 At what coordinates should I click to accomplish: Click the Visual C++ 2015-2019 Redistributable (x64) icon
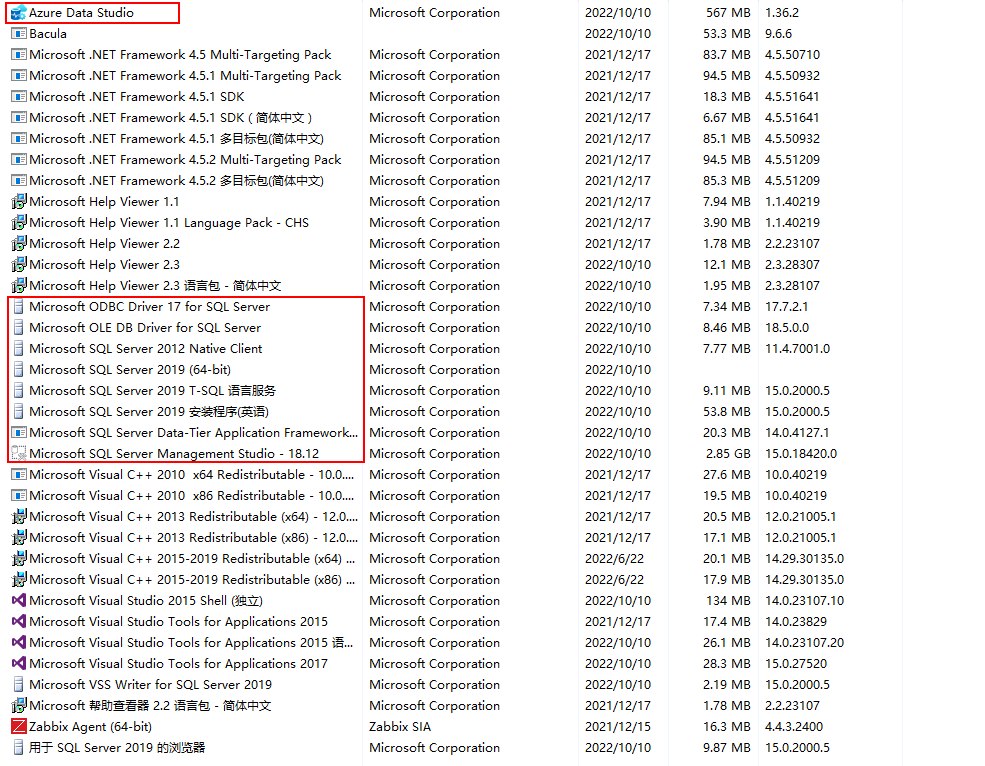(x=19, y=559)
